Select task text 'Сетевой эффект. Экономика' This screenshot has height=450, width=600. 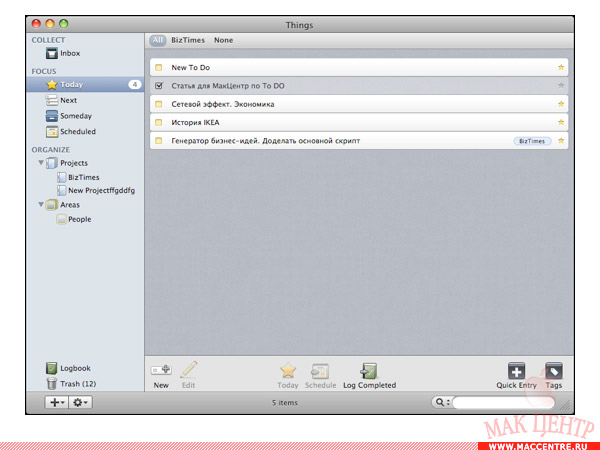(223, 104)
